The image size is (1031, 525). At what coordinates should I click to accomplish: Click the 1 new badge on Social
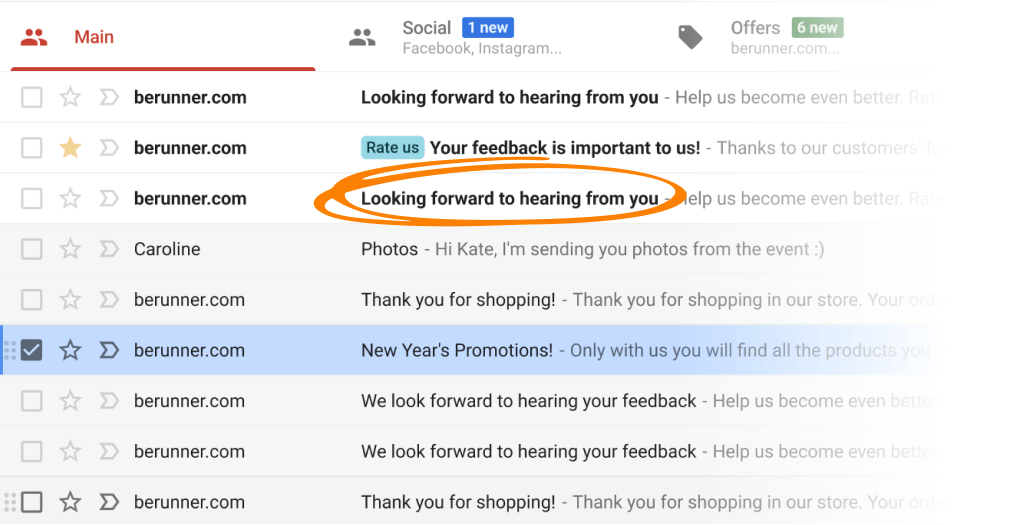pyautogui.click(x=488, y=28)
